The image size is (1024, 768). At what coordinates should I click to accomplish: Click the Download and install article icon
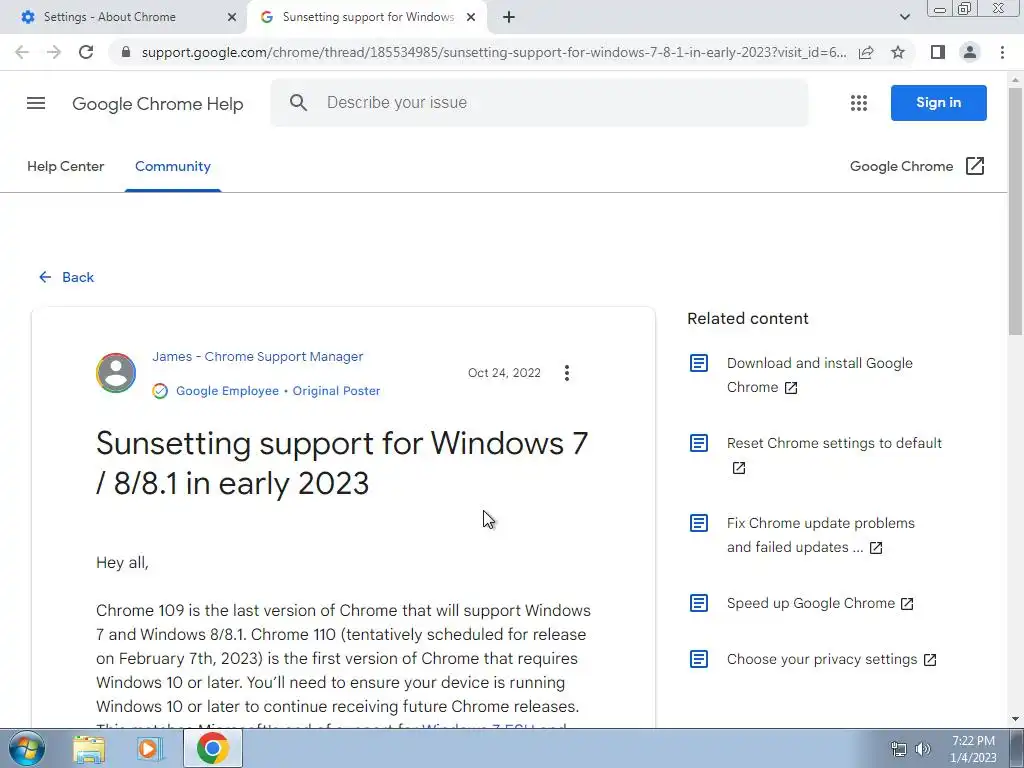(x=699, y=363)
